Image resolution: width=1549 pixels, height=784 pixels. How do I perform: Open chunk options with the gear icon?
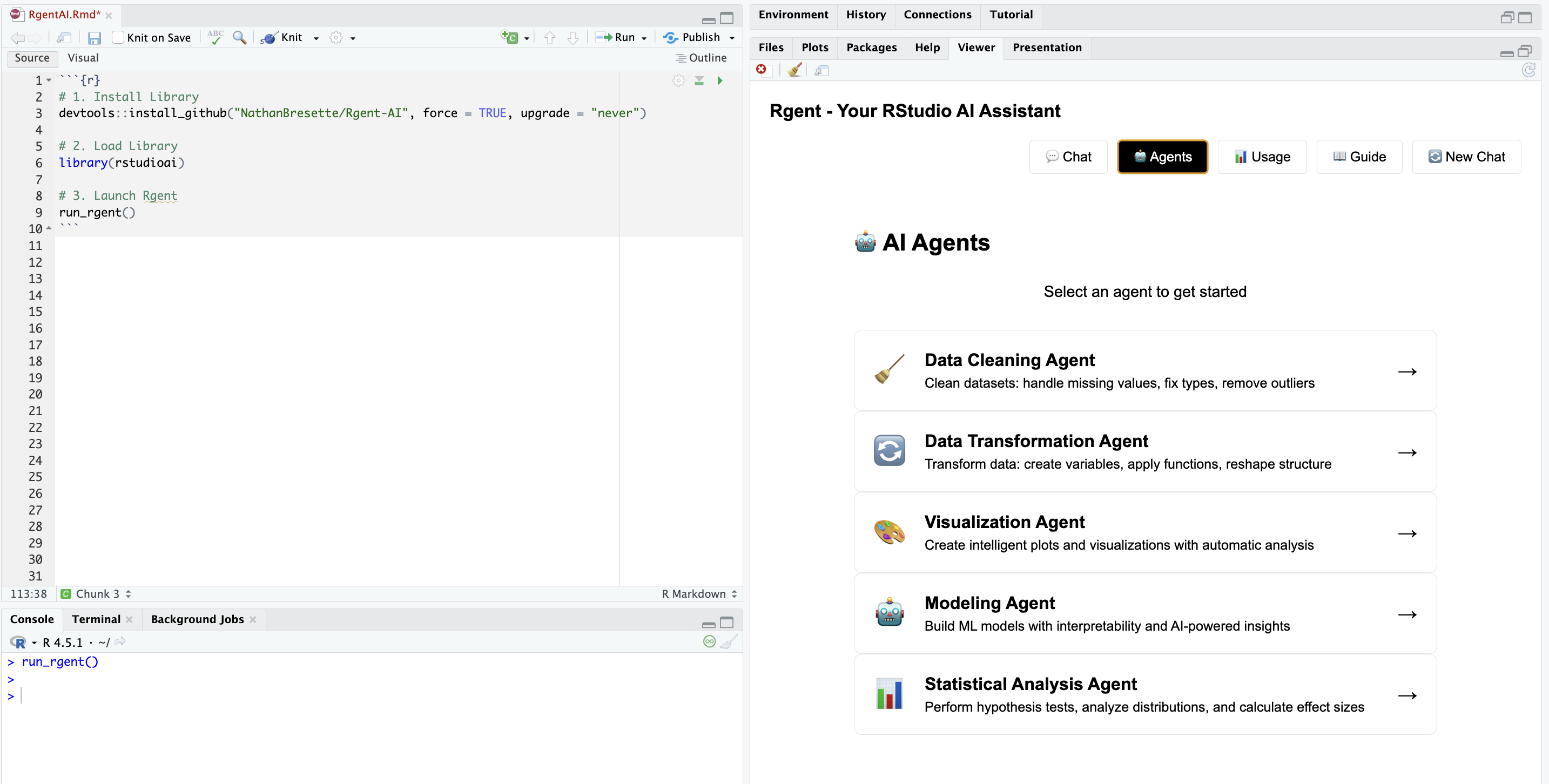tap(678, 80)
